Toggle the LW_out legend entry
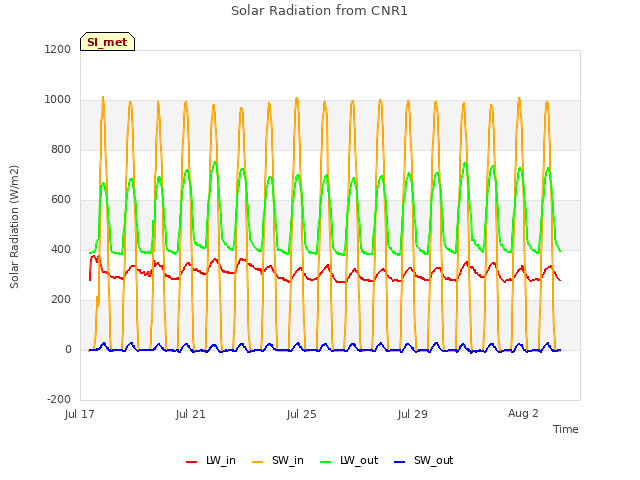The image size is (640, 480). (349, 461)
